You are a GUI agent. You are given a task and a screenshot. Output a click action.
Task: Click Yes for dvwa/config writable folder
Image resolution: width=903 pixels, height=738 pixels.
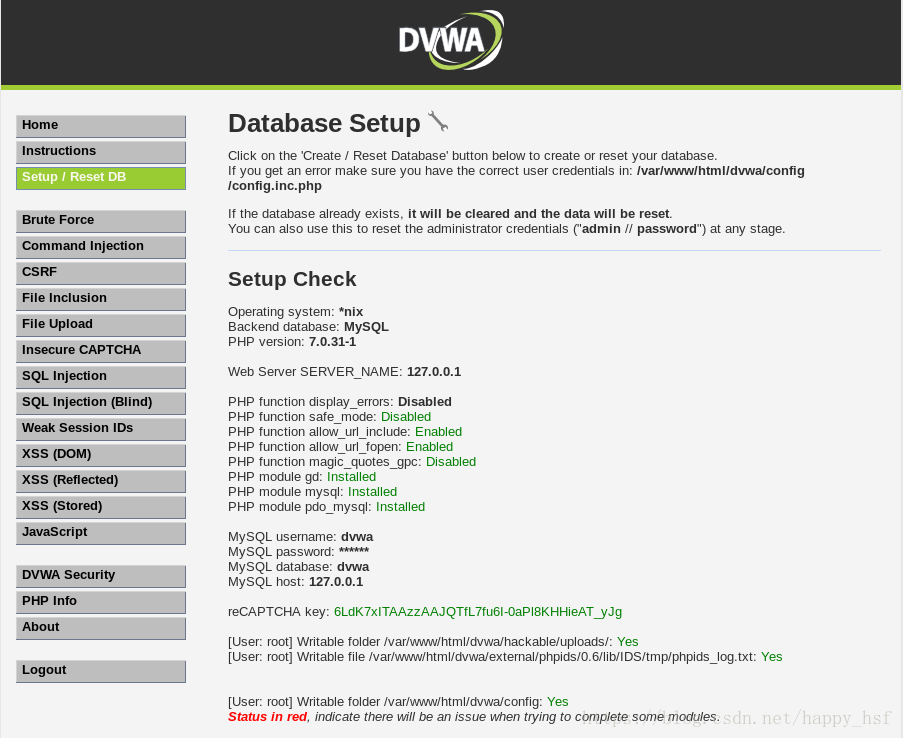click(x=557, y=702)
